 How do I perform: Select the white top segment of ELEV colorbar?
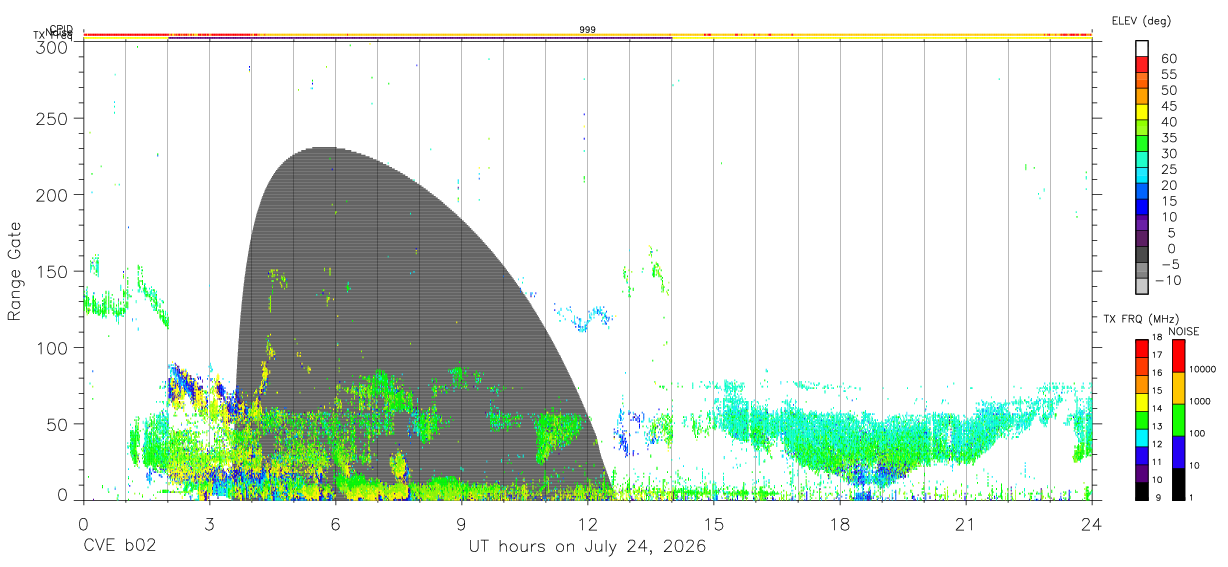click(1142, 49)
